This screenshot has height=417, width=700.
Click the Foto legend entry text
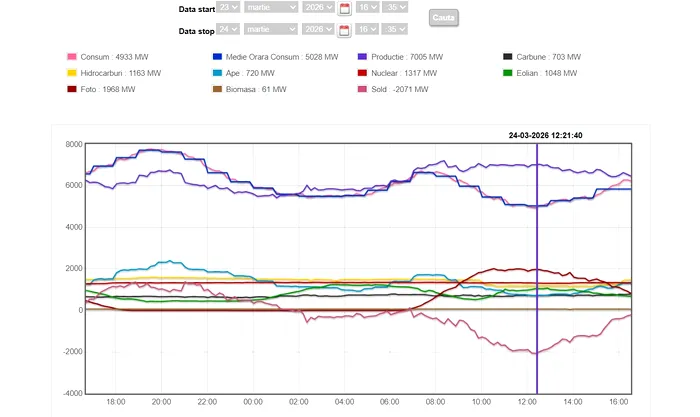click(108, 89)
